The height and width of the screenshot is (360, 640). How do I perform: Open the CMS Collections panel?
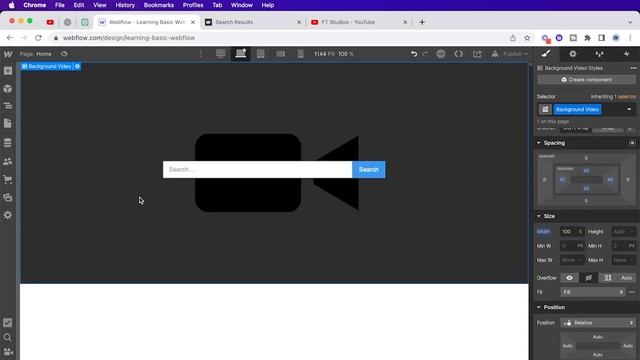[x=8, y=143]
